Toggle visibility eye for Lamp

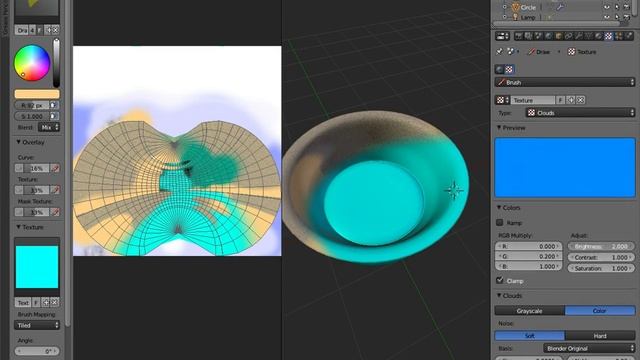pyautogui.click(x=607, y=17)
